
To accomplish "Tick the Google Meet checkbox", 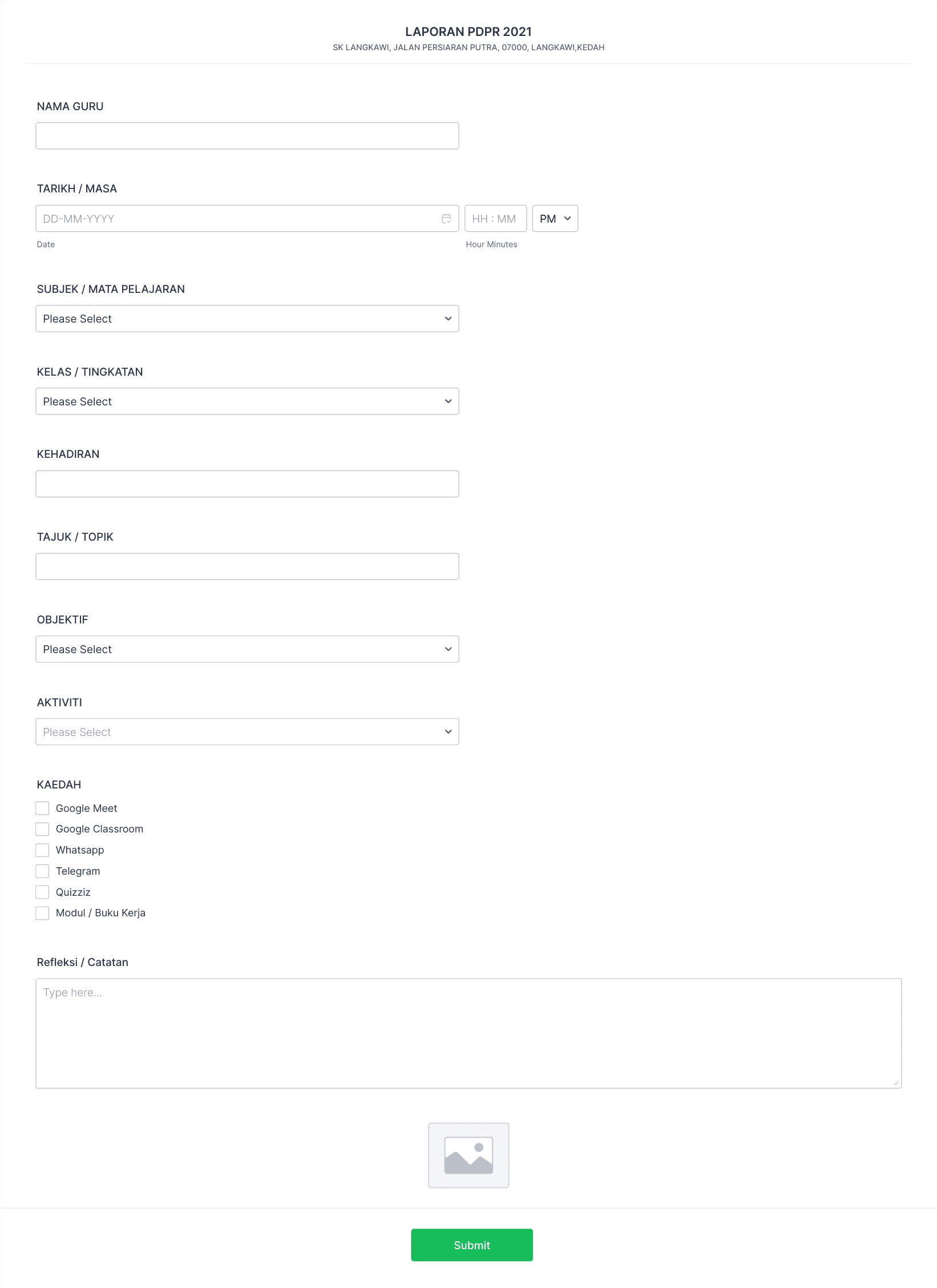I will (42, 808).
